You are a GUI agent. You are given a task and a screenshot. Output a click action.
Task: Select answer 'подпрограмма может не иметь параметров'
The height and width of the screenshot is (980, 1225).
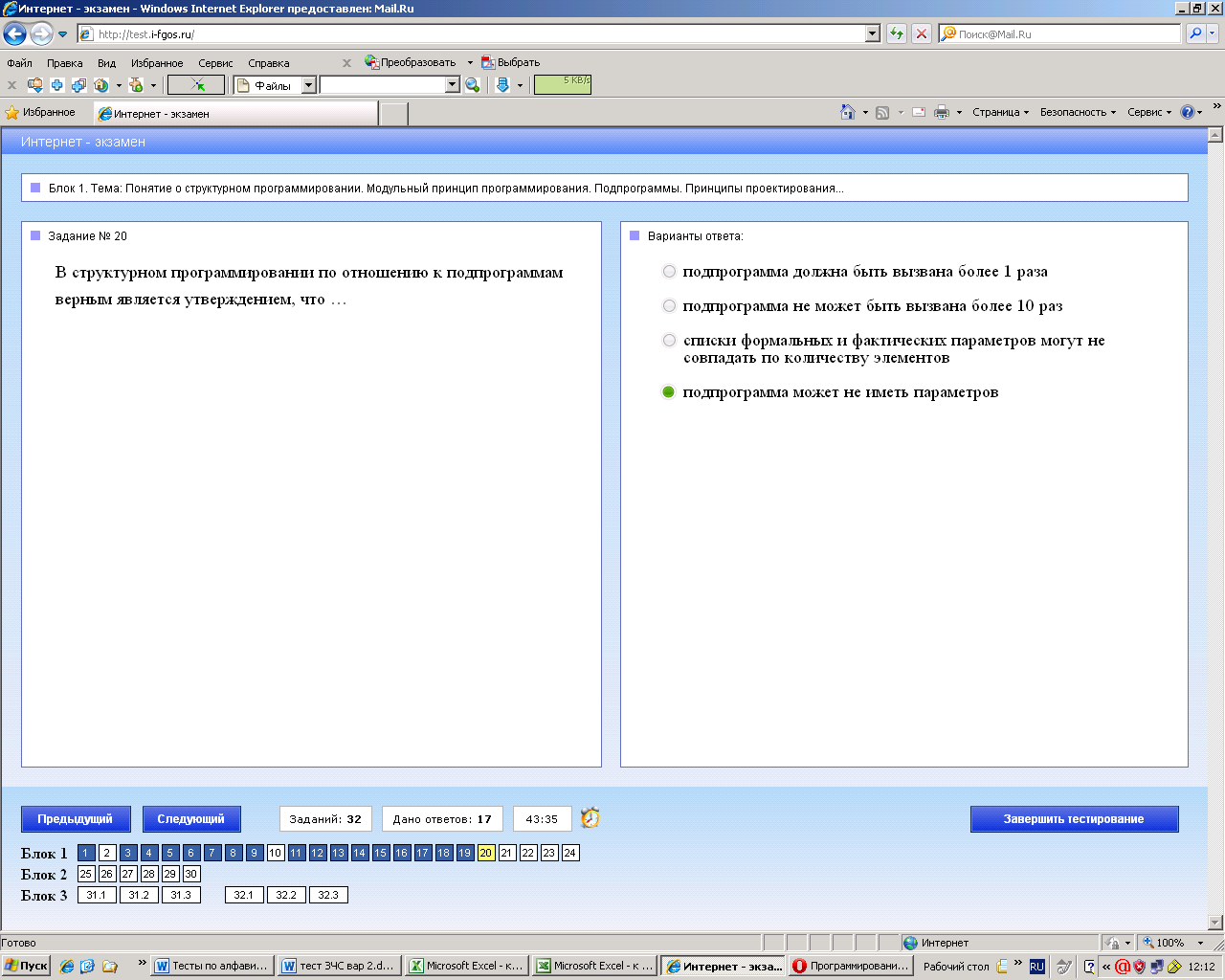point(669,392)
